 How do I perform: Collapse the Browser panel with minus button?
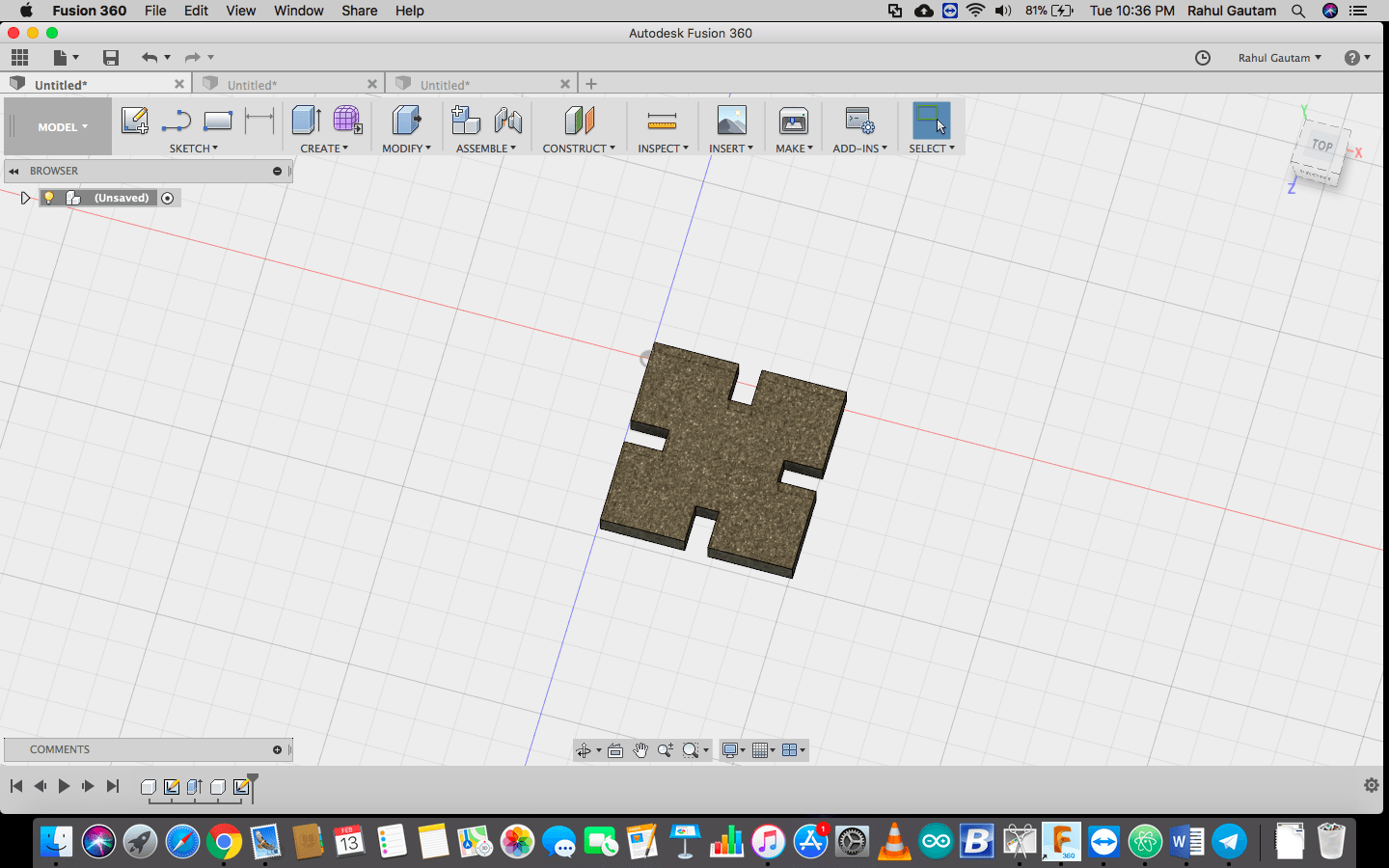(277, 171)
